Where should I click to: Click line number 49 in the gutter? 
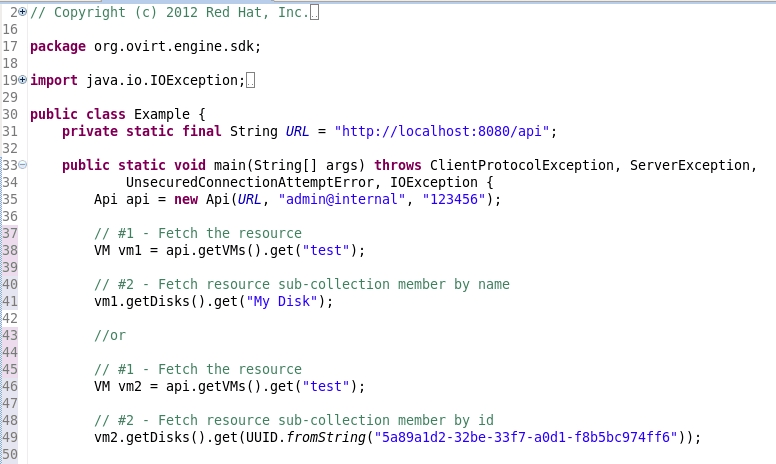[x=10, y=437]
